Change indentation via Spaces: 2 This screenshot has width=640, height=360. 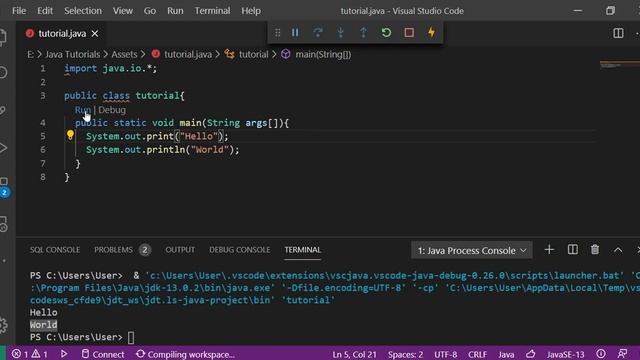point(405,354)
